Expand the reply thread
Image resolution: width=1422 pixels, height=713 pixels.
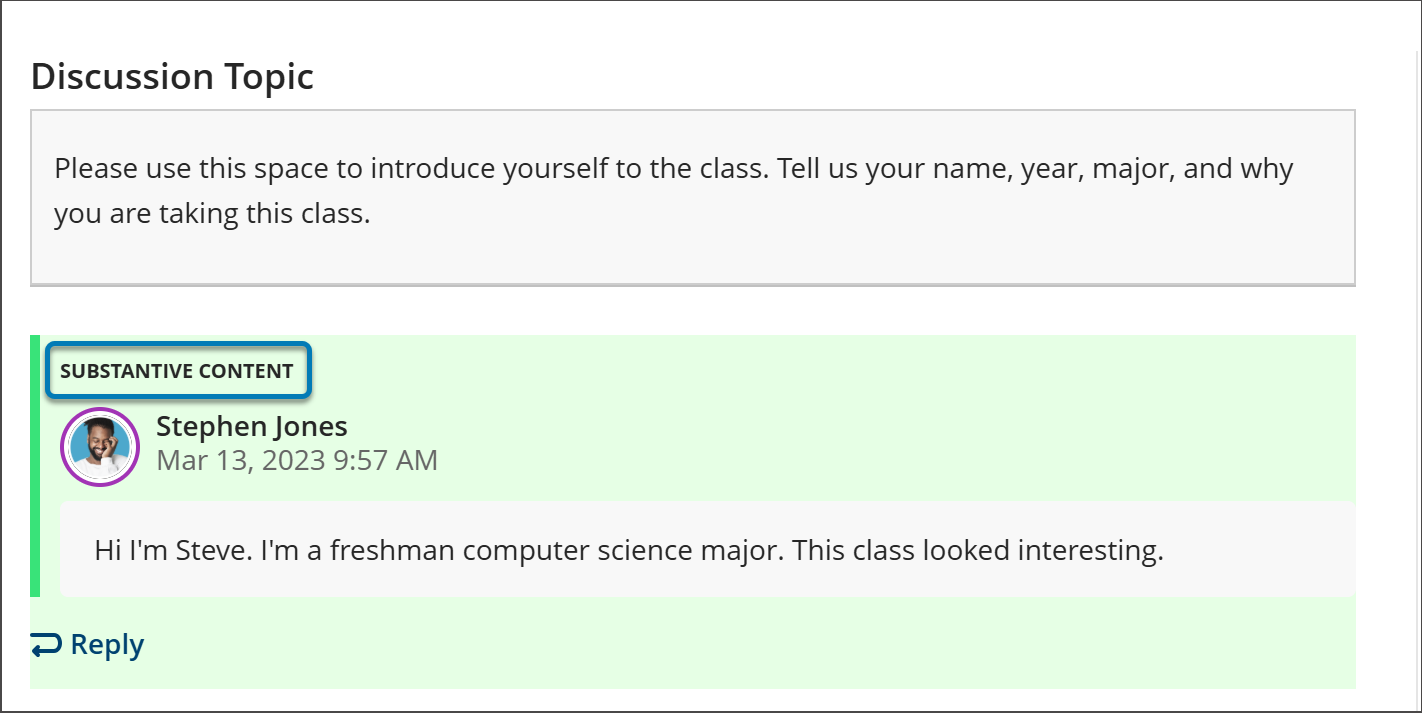[105, 644]
